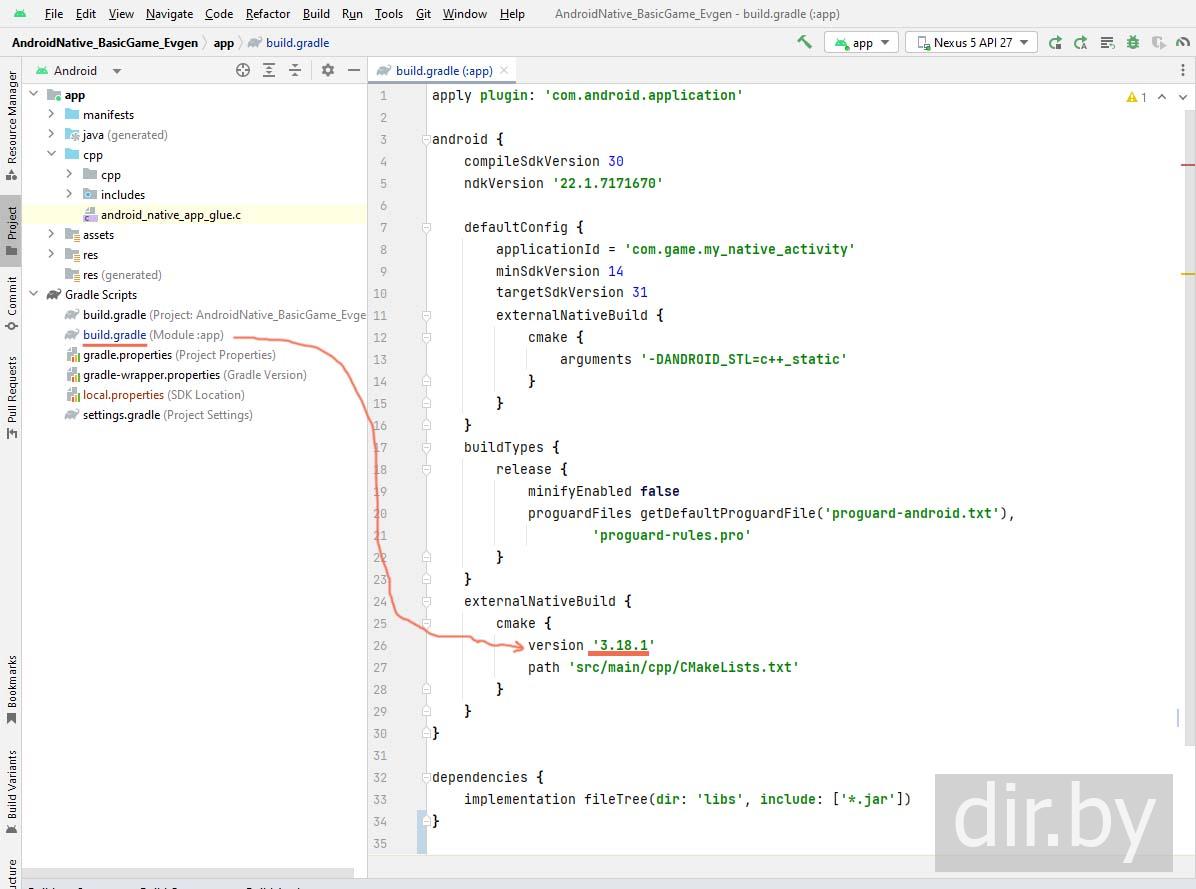
Task: Collapse the Gradle Scripts node
Action: pyautogui.click(x=34, y=295)
